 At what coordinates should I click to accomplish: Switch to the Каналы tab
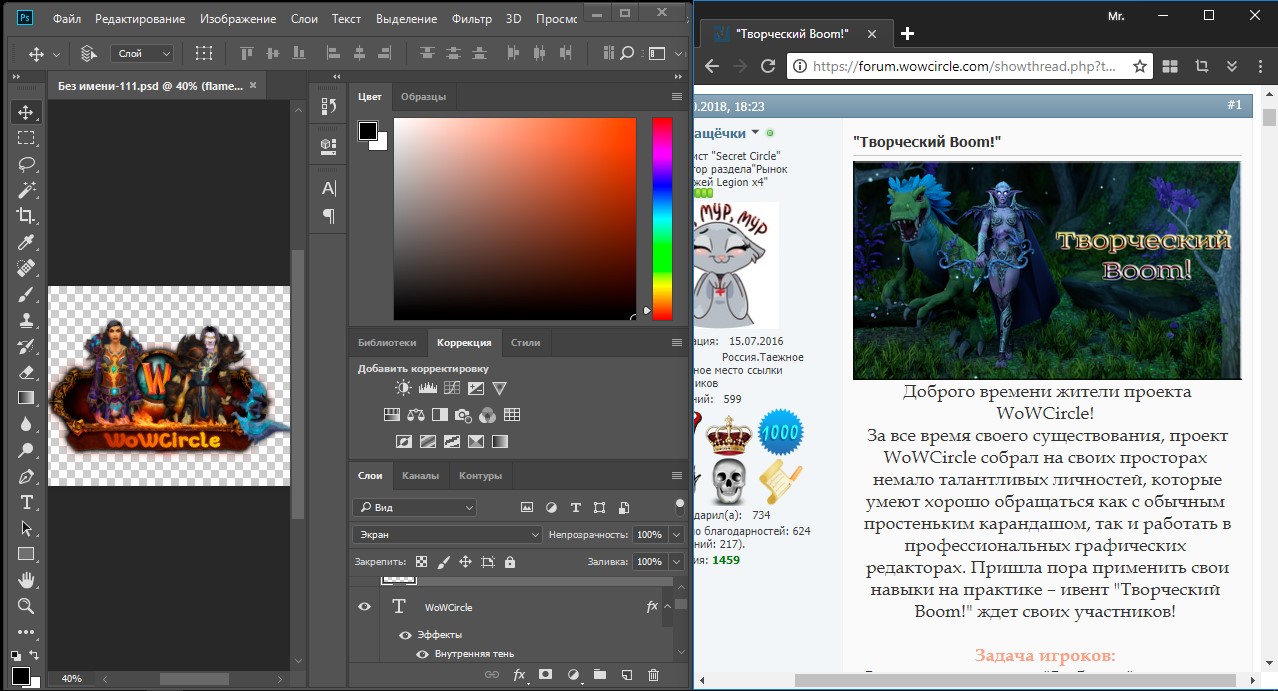[420, 476]
